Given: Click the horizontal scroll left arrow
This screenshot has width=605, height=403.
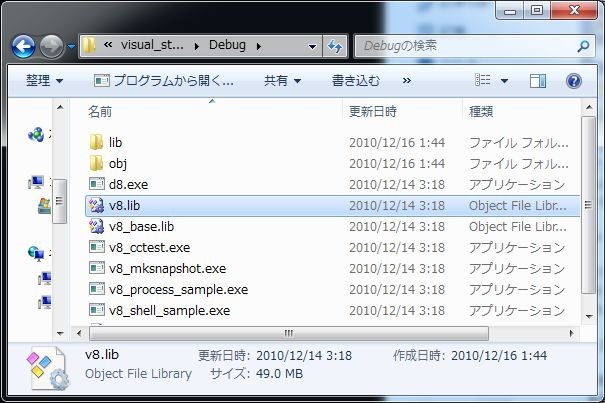Looking at the screenshot, I should 79,333.
